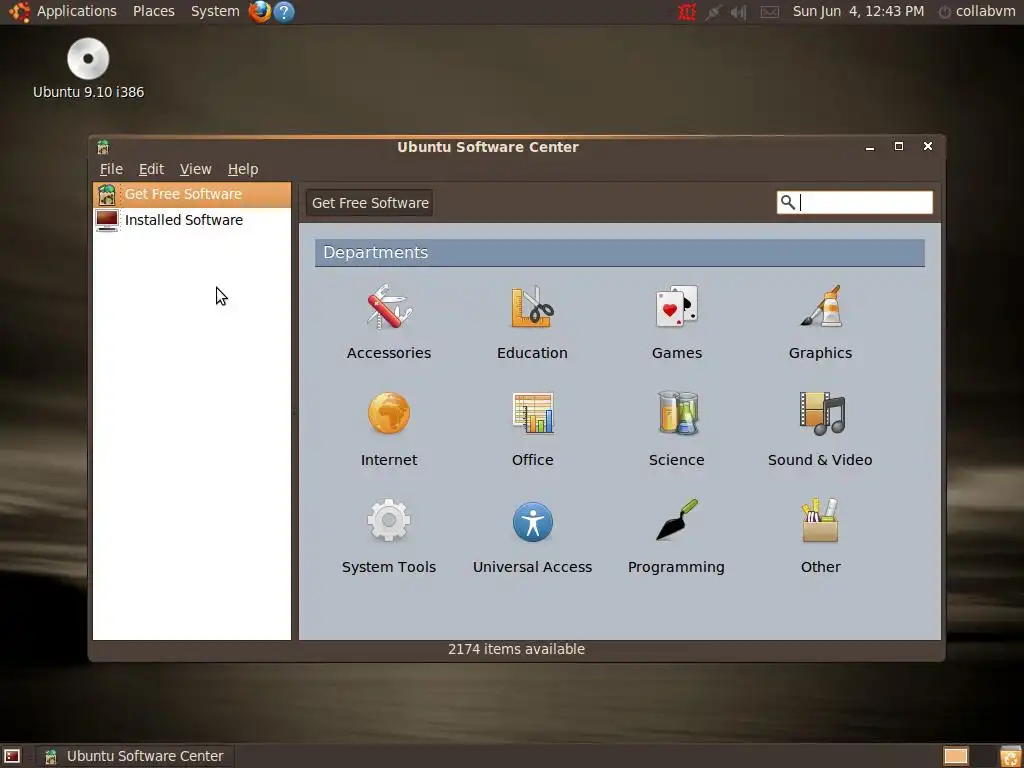Screen dimensions: 1024x768
Task: Open the Universal Access department icon
Action: 532,521
